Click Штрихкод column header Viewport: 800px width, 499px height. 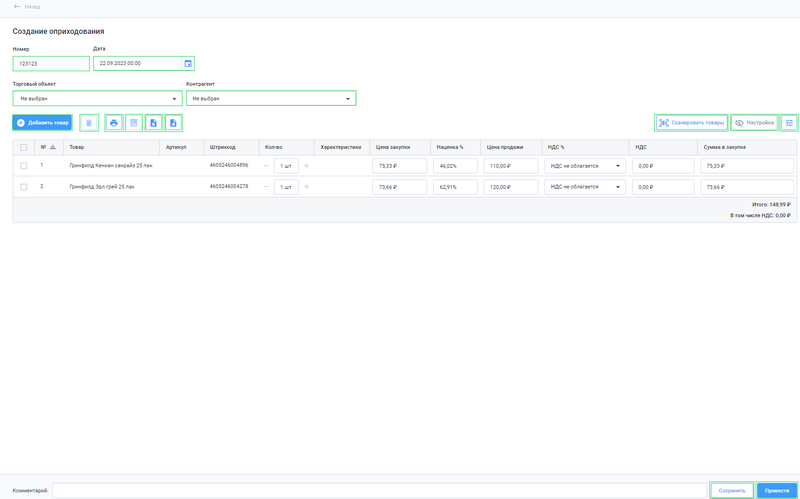(x=222, y=147)
